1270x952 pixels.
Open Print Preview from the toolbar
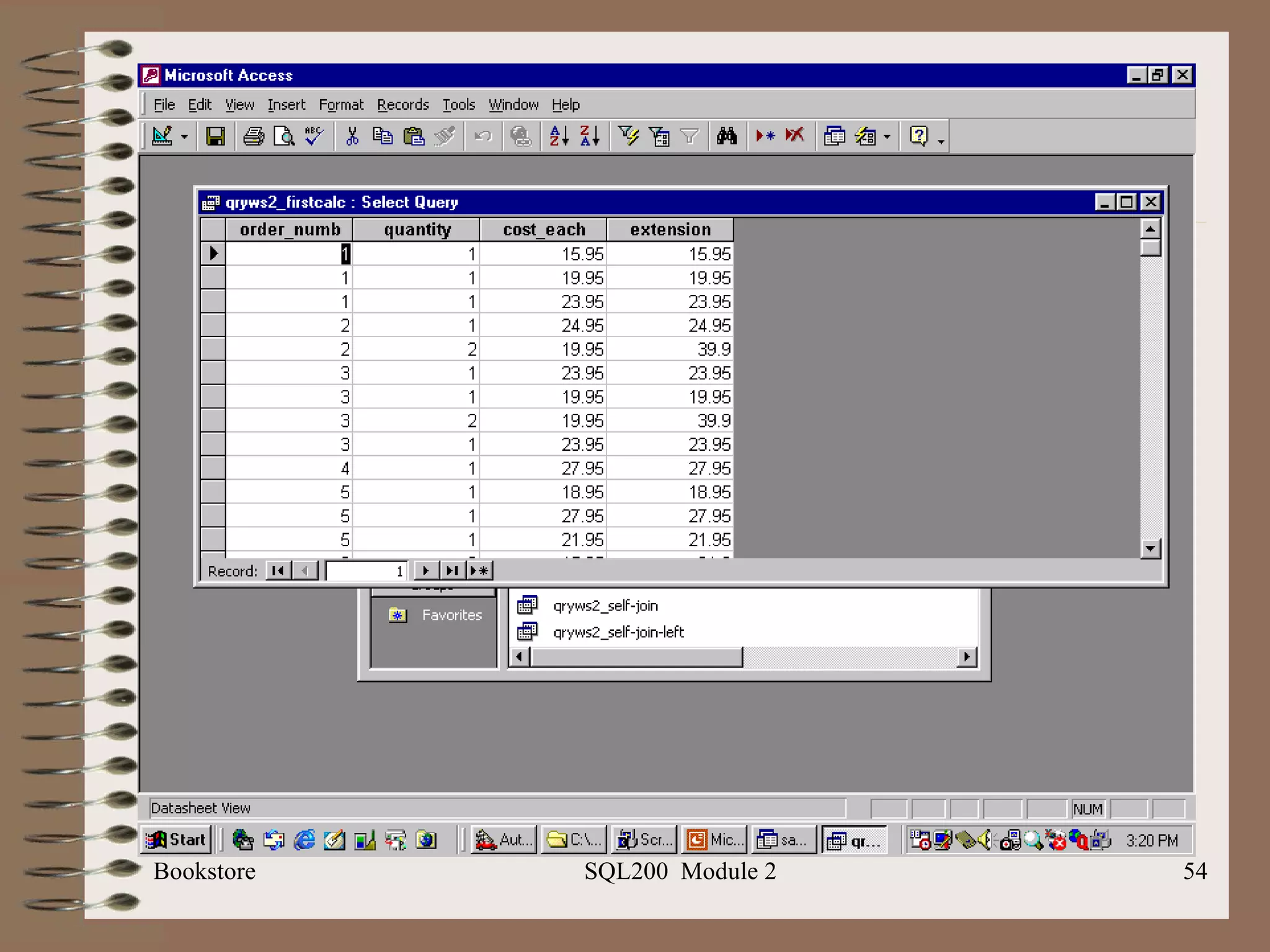point(284,136)
